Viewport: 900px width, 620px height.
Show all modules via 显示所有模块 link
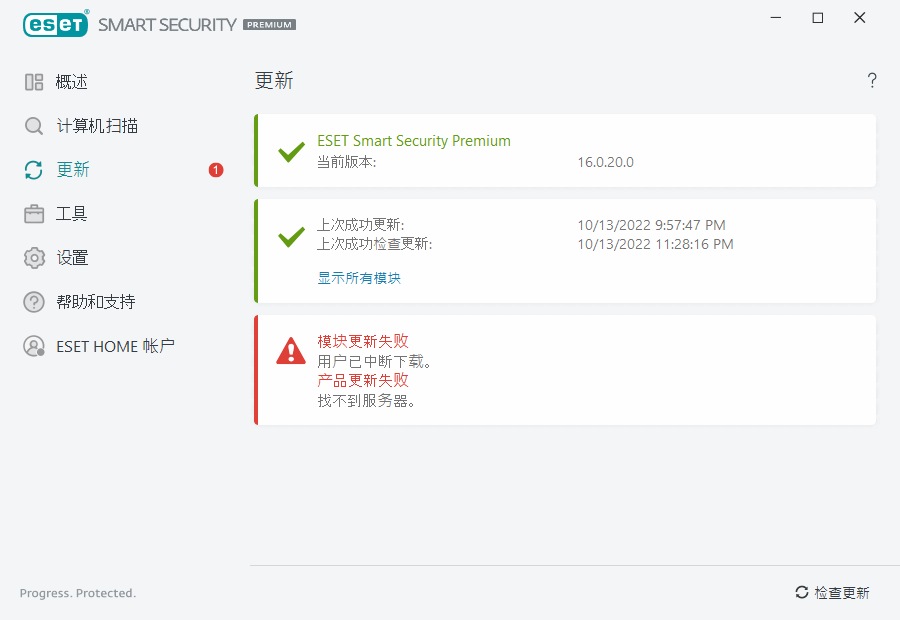click(359, 278)
